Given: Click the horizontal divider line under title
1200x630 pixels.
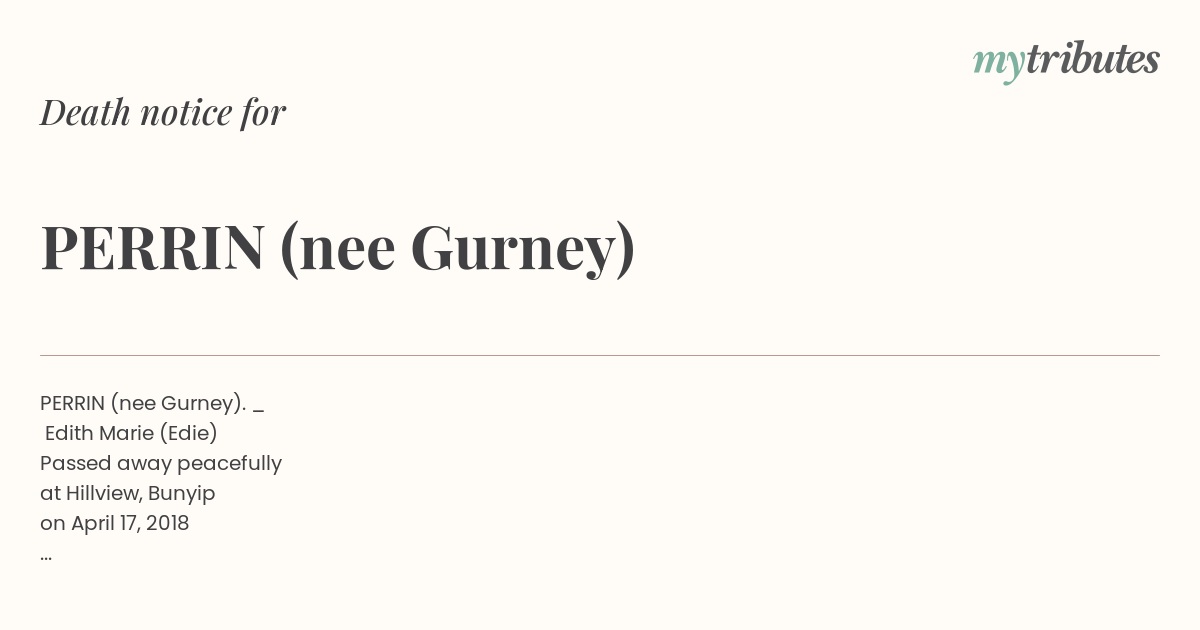Looking at the screenshot, I should 600,355.
